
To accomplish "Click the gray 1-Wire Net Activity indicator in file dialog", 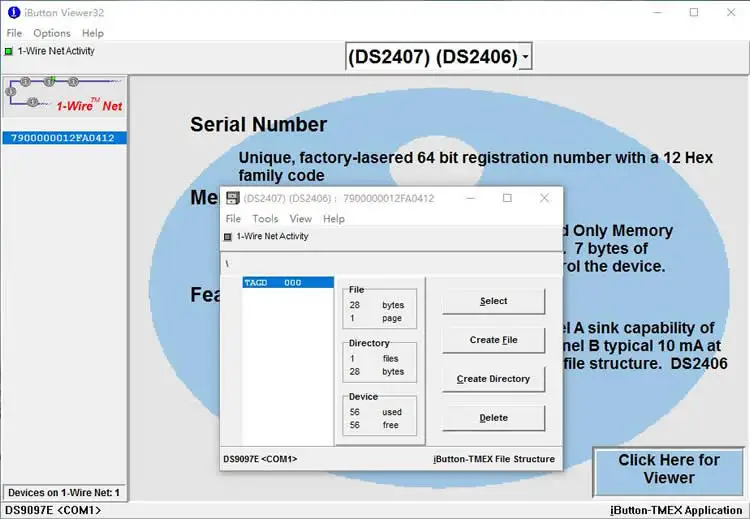I will [228, 237].
